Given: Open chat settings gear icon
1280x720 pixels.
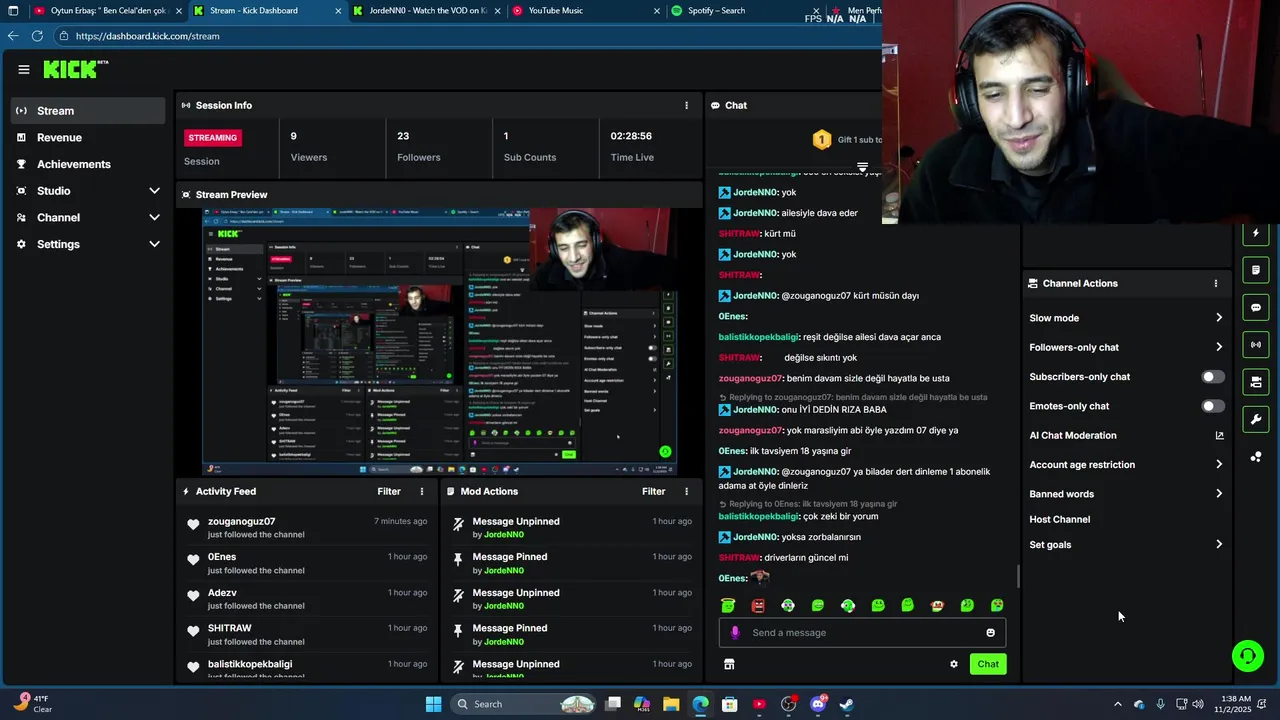Looking at the screenshot, I should [954, 664].
